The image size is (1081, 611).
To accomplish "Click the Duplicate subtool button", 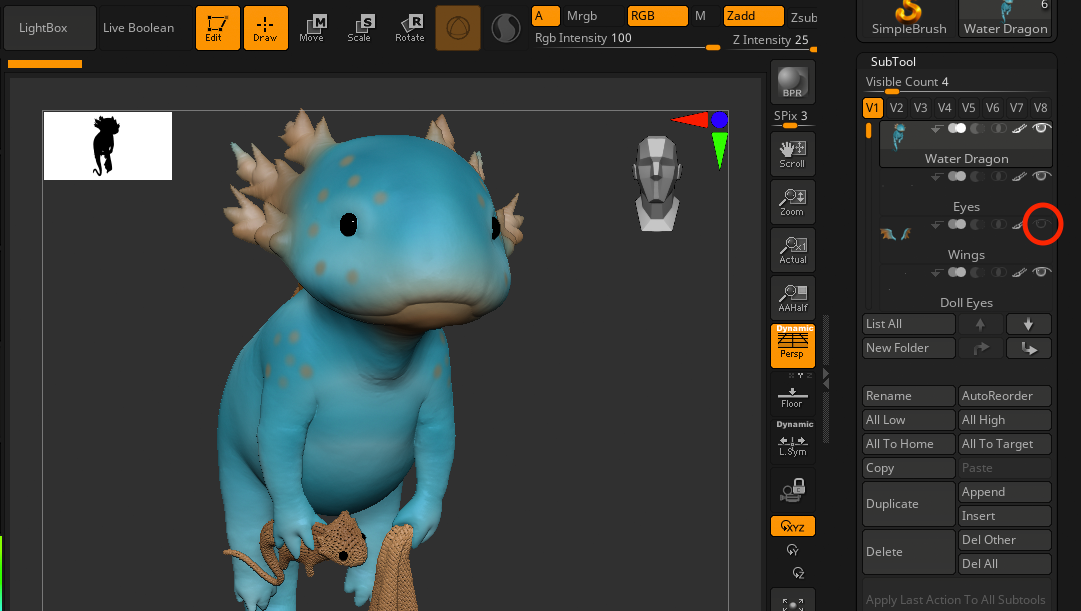I will point(909,504).
